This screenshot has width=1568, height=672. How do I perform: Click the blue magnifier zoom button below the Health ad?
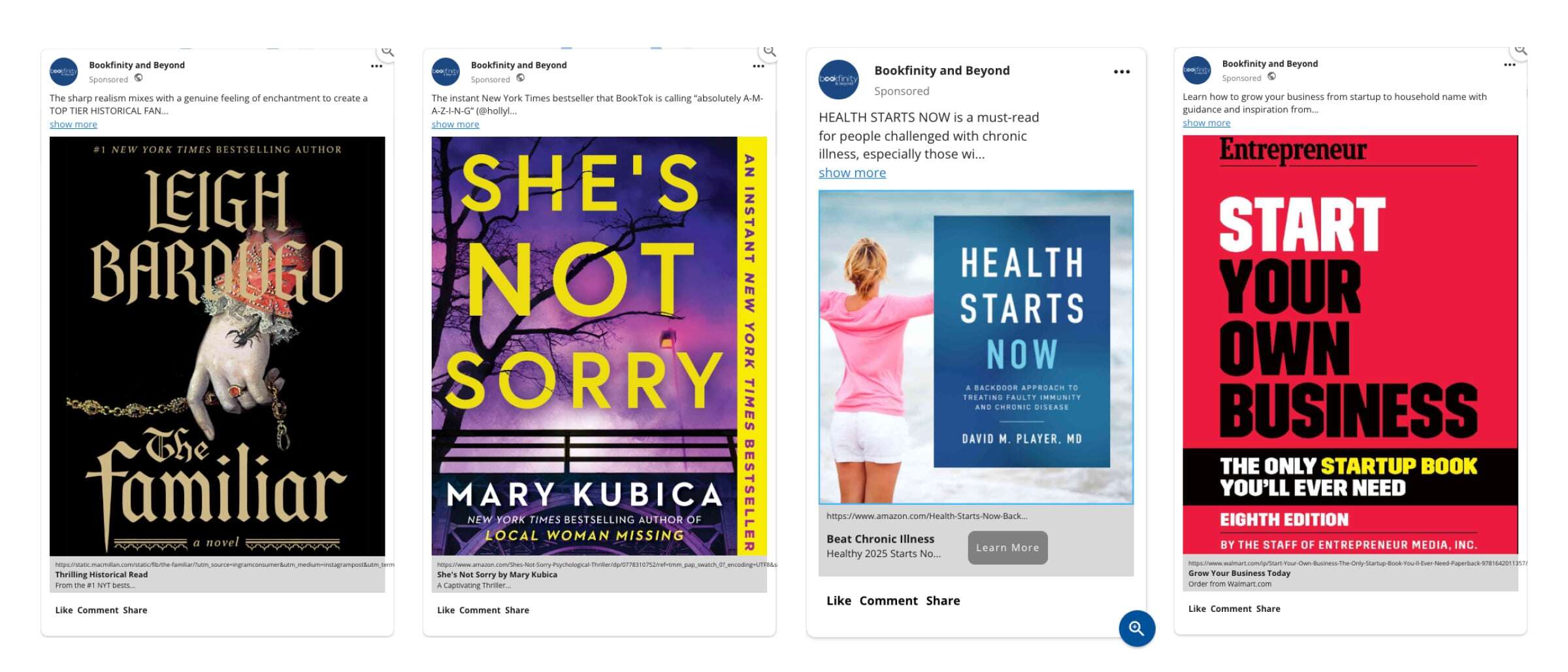point(1137,628)
